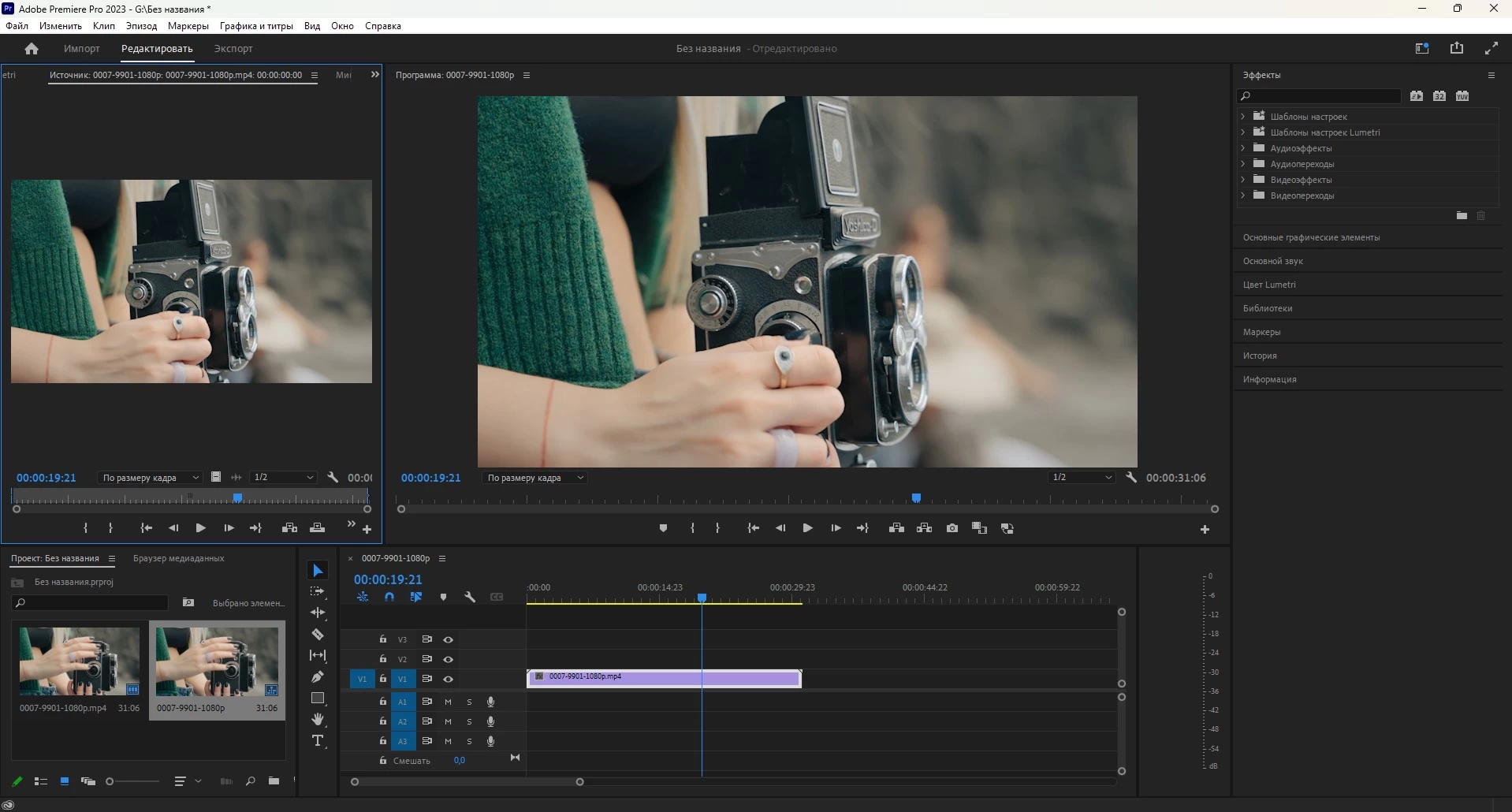Screen dimensions: 1512x812
Task: Select the Ripple Edit tool
Action: click(x=318, y=613)
